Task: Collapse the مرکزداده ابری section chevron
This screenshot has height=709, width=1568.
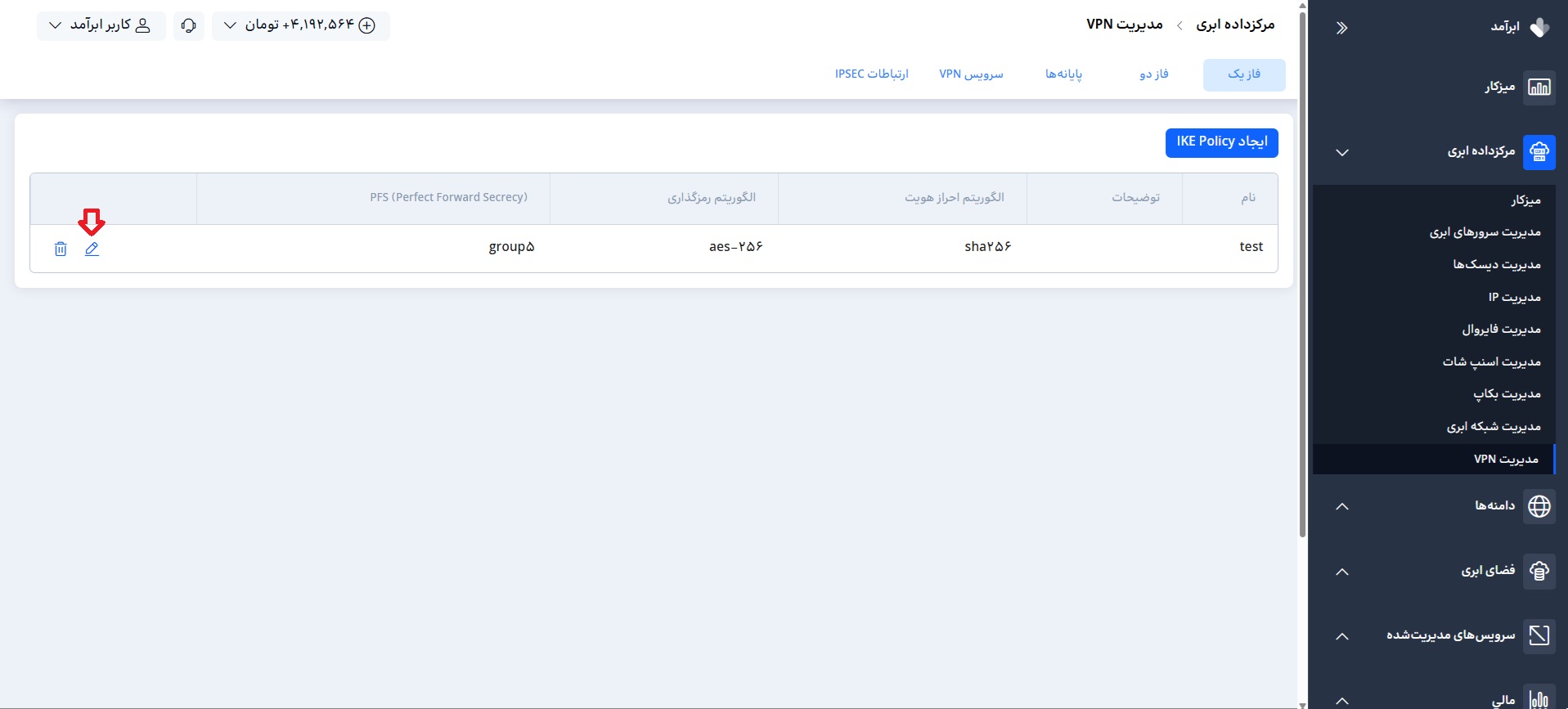Action: tap(1342, 152)
